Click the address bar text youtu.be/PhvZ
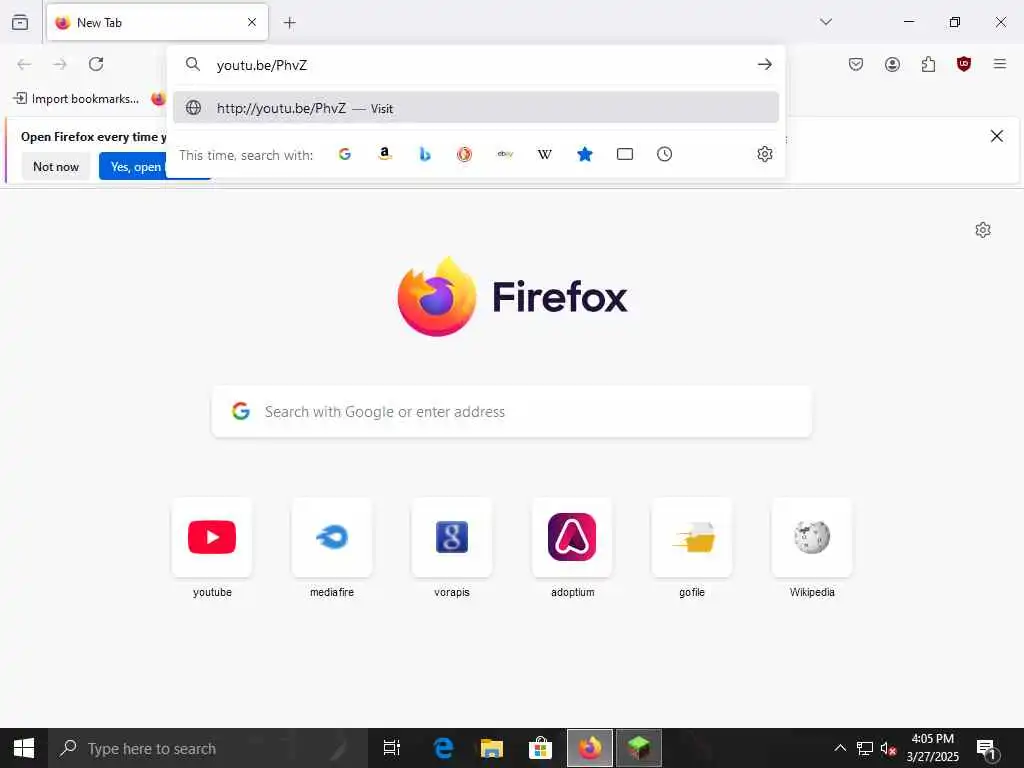Viewport: 1024px width, 768px height. coord(262,65)
